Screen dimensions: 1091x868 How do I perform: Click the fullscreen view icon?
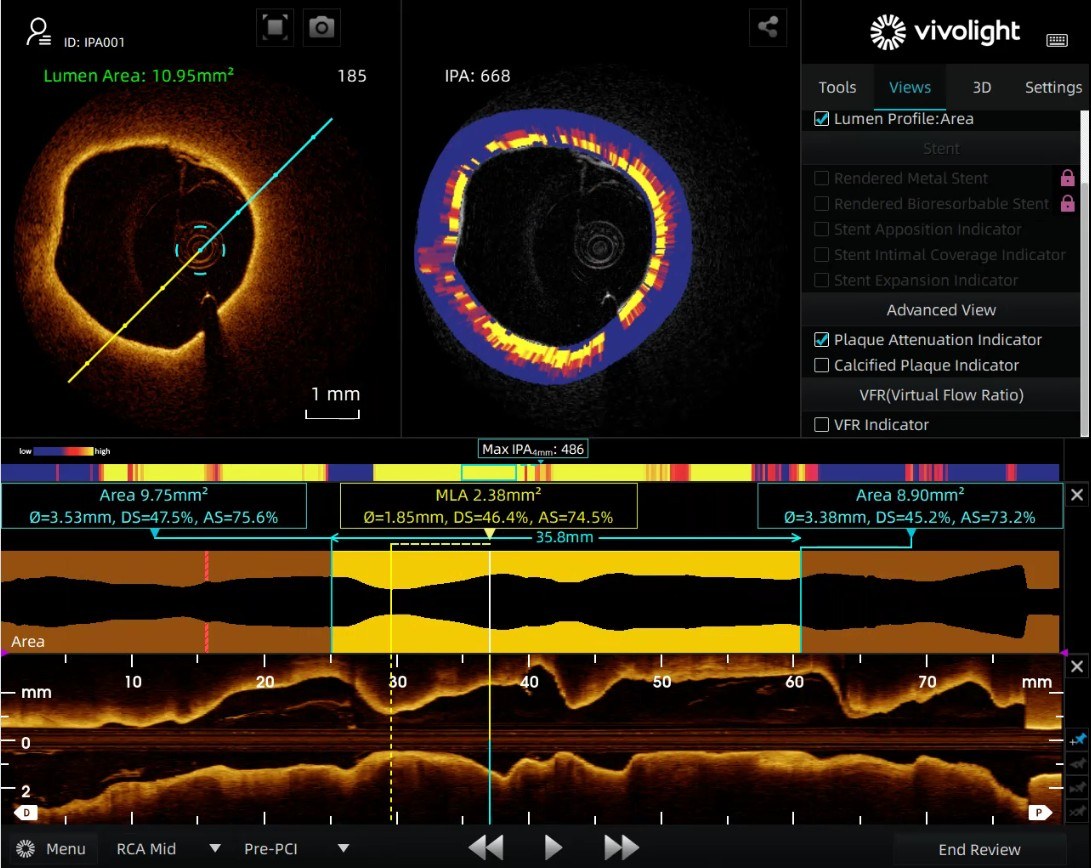click(x=274, y=28)
